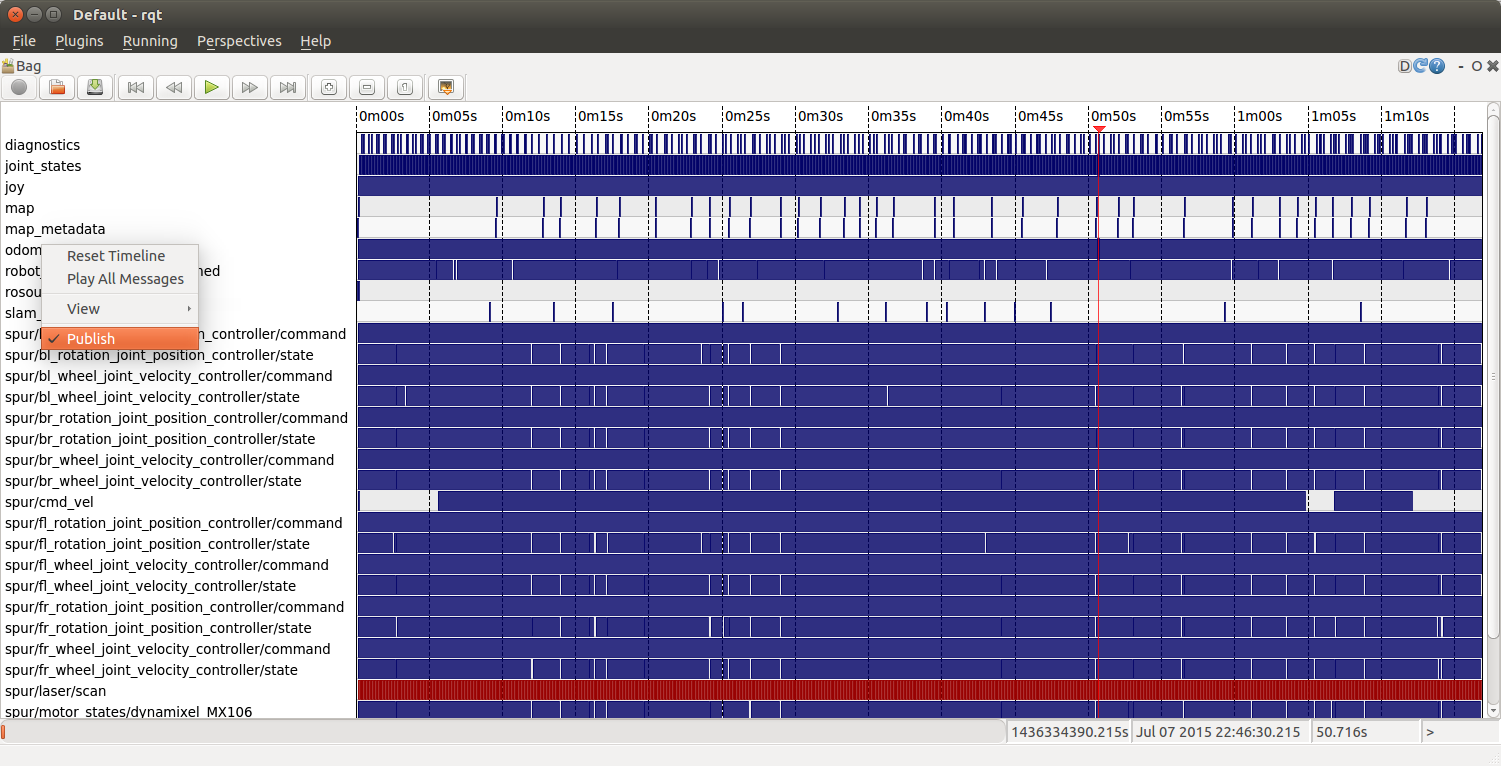This screenshot has width=1501, height=766.
Task: Jump to beginning of the bag timeline
Action: point(136,88)
